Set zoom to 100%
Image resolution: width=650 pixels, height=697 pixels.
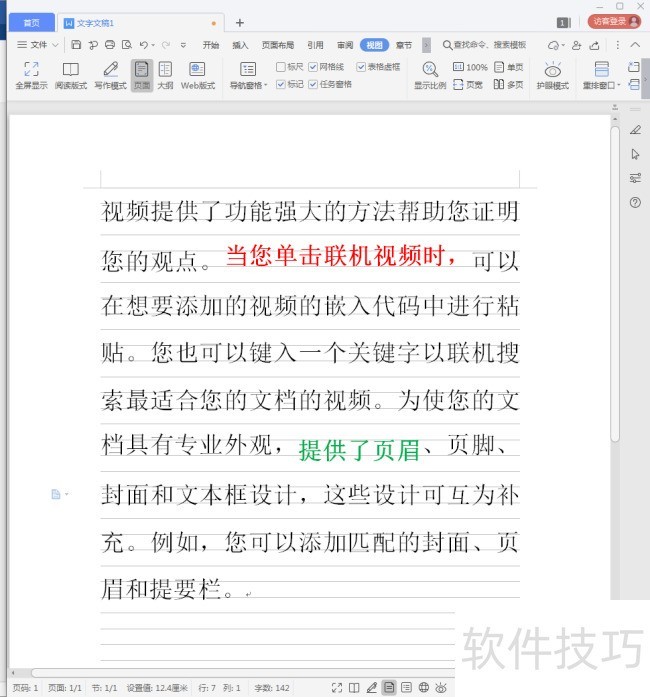tap(470, 67)
